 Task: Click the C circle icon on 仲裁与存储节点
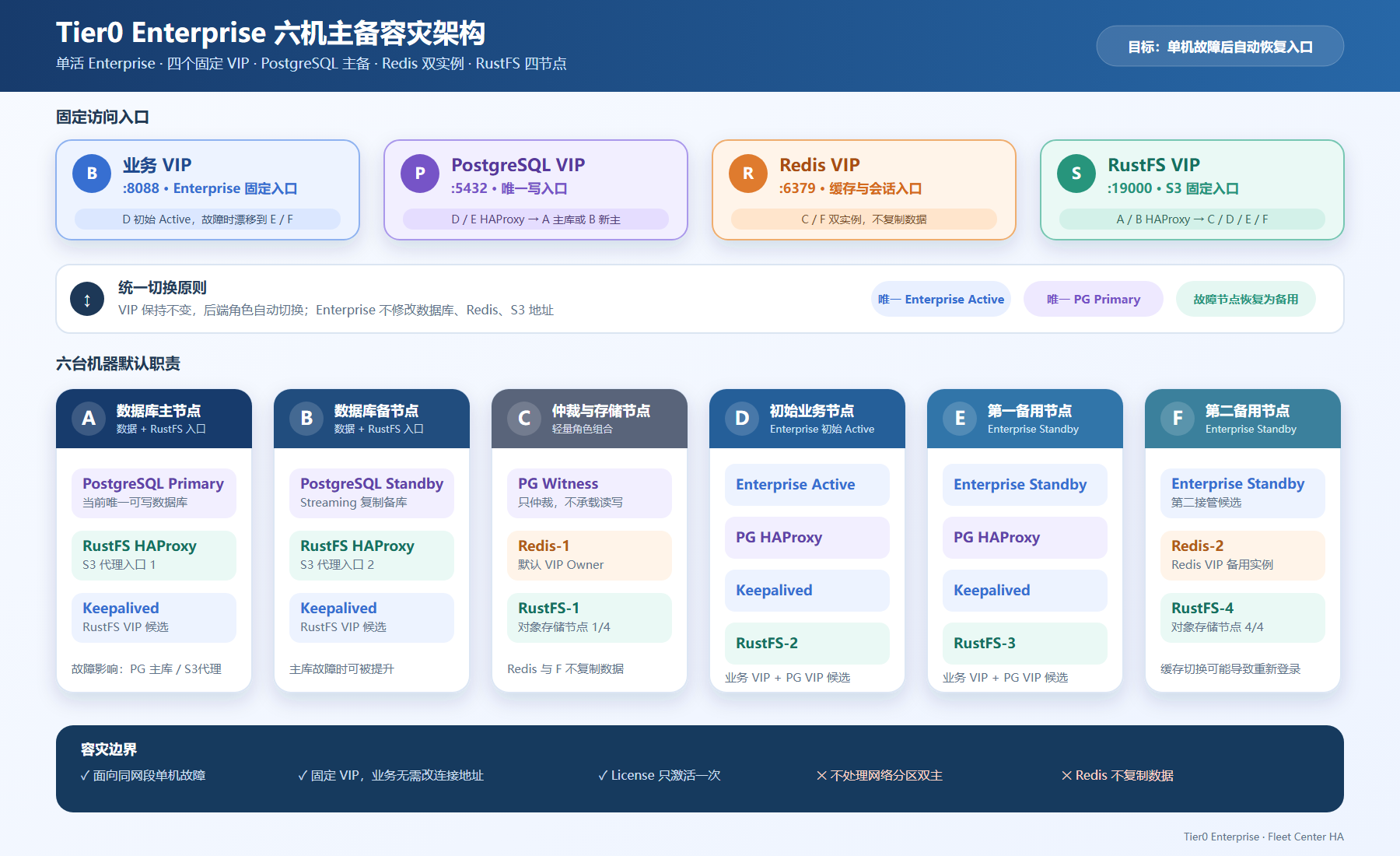[x=524, y=419]
